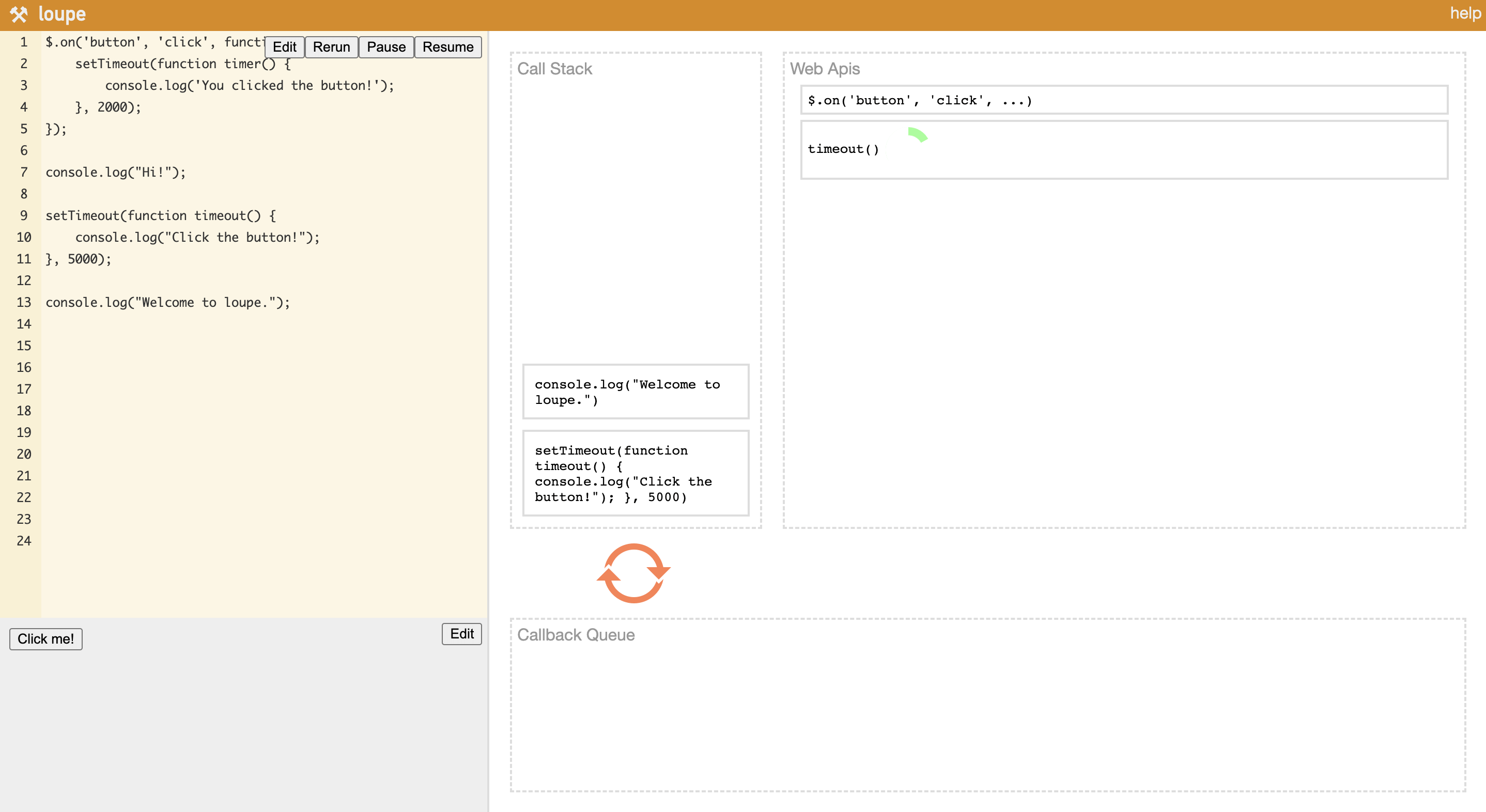Click code line 10 Click the button text
The height and width of the screenshot is (812, 1486).
coord(196,237)
